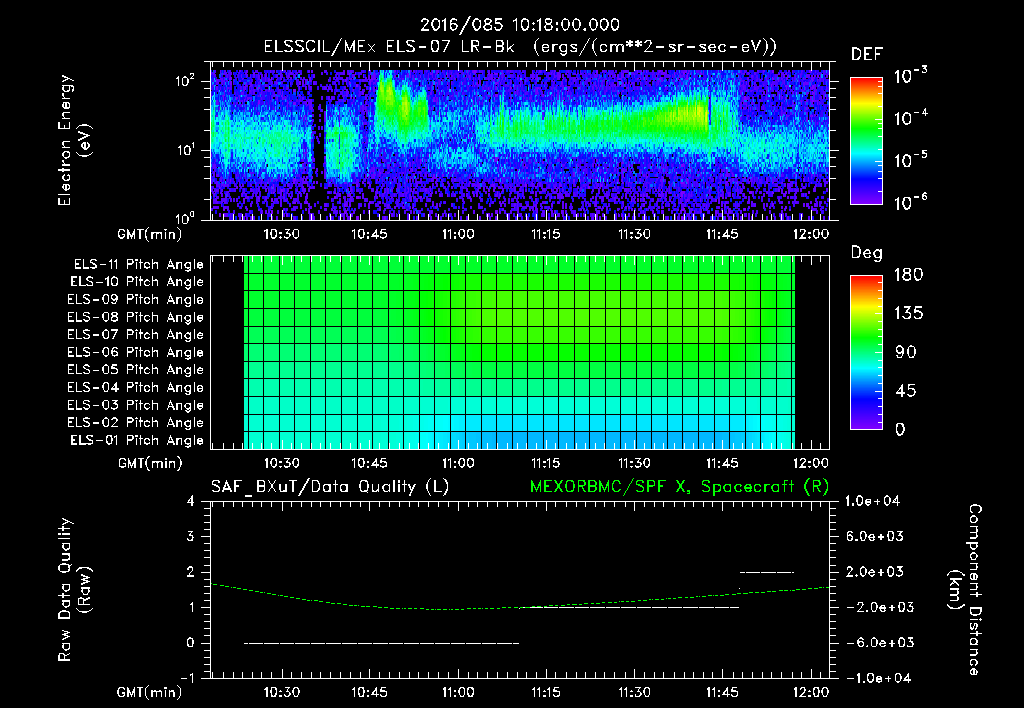This screenshot has height=708, width=1024.
Task: Click the 'DEF' color bar label
Action: point(867,55)
